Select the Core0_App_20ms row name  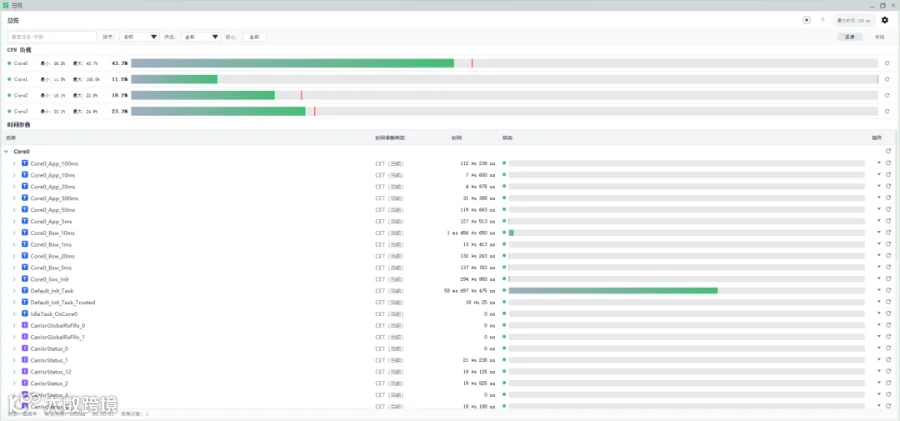(x=53, y=187)
